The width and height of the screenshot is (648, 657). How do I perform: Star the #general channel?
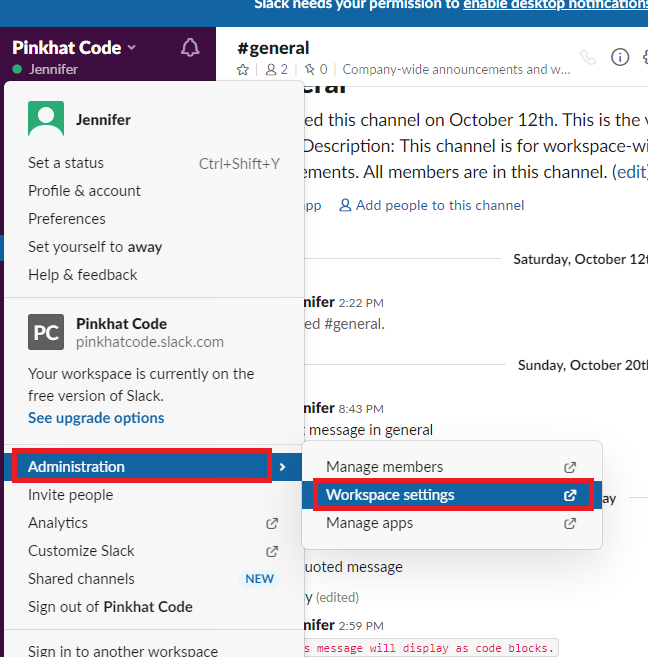pyautogui.click(x=243, y=70)
